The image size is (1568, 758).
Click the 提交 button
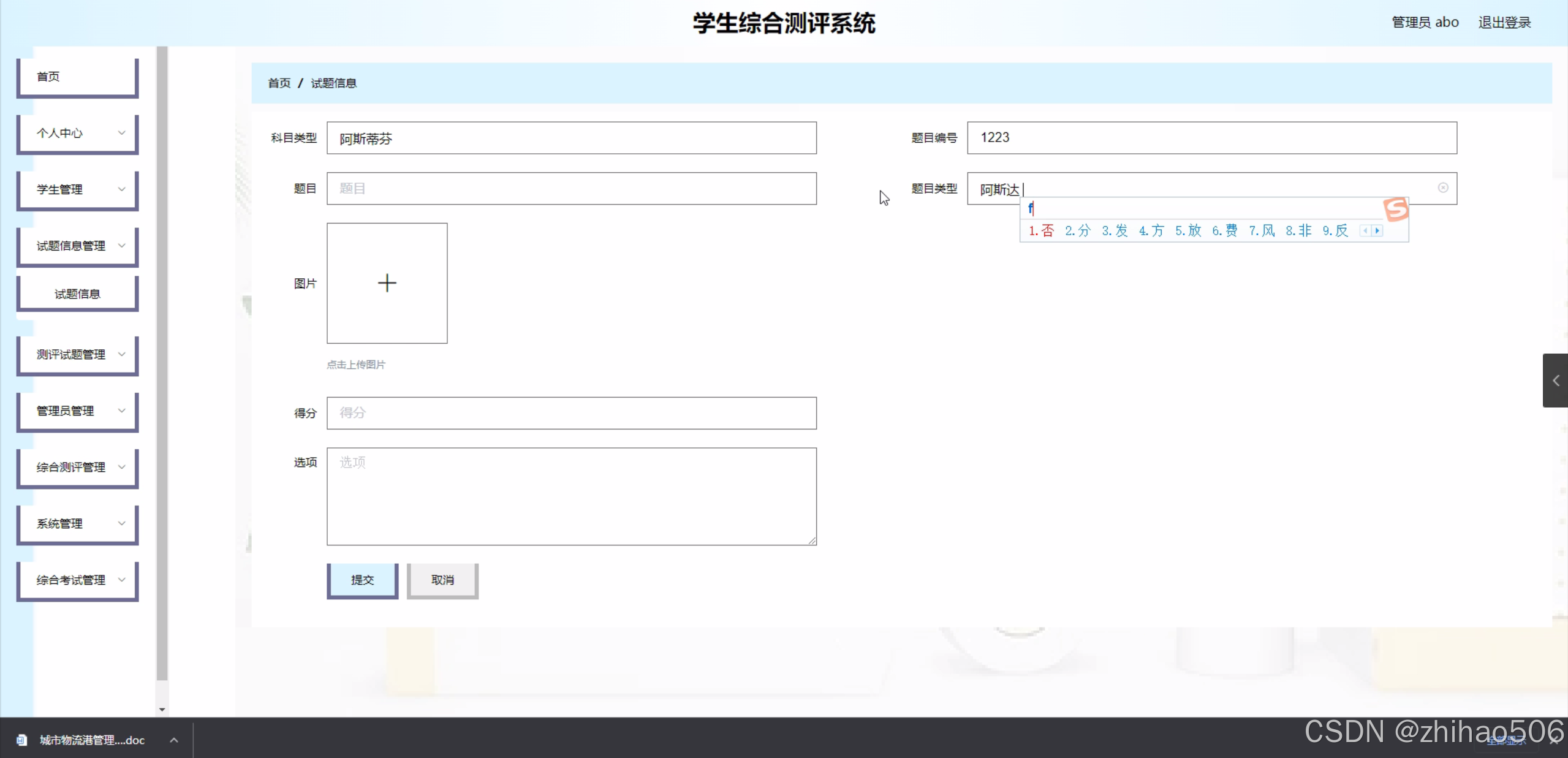coord(362,580)
